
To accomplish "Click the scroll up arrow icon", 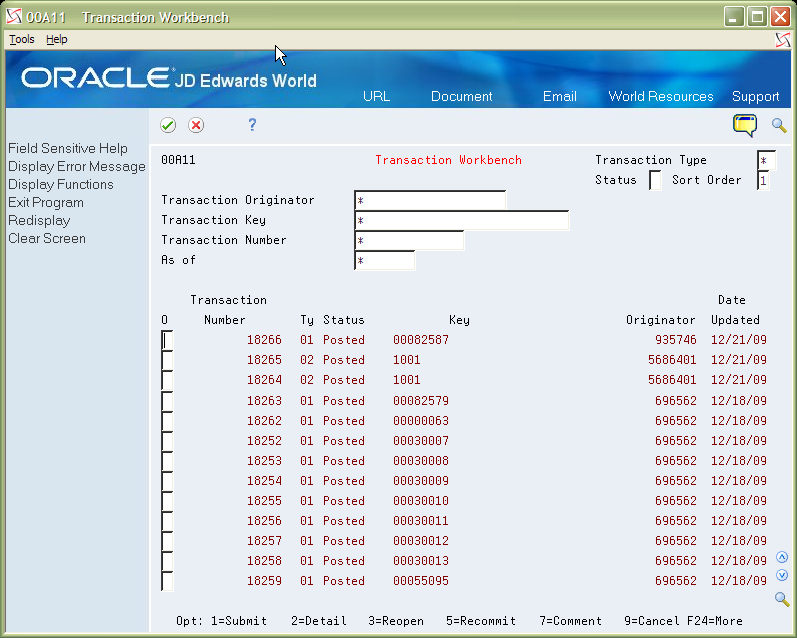I will 782,557.
